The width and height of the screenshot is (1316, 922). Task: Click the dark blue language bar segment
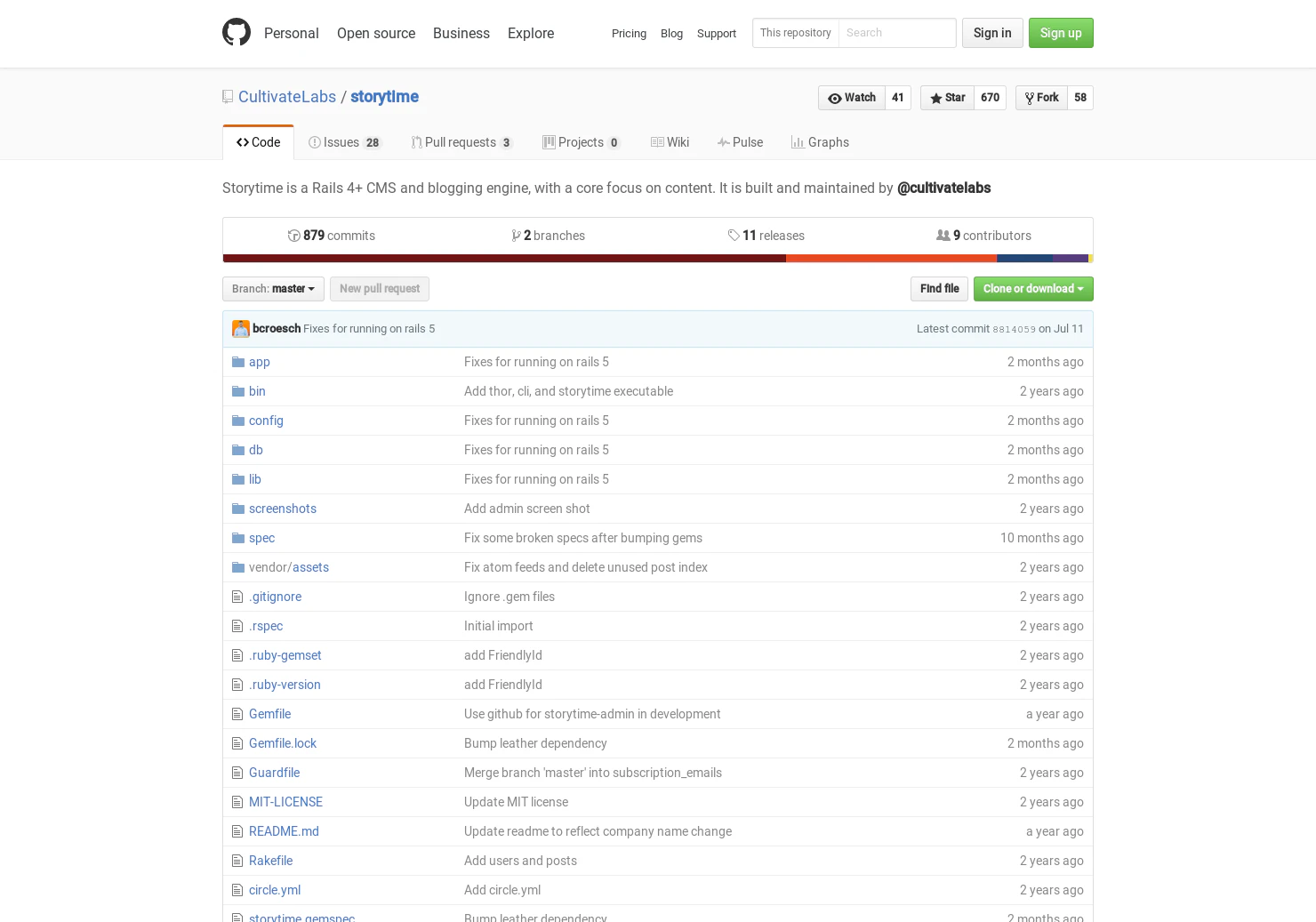1024,259
